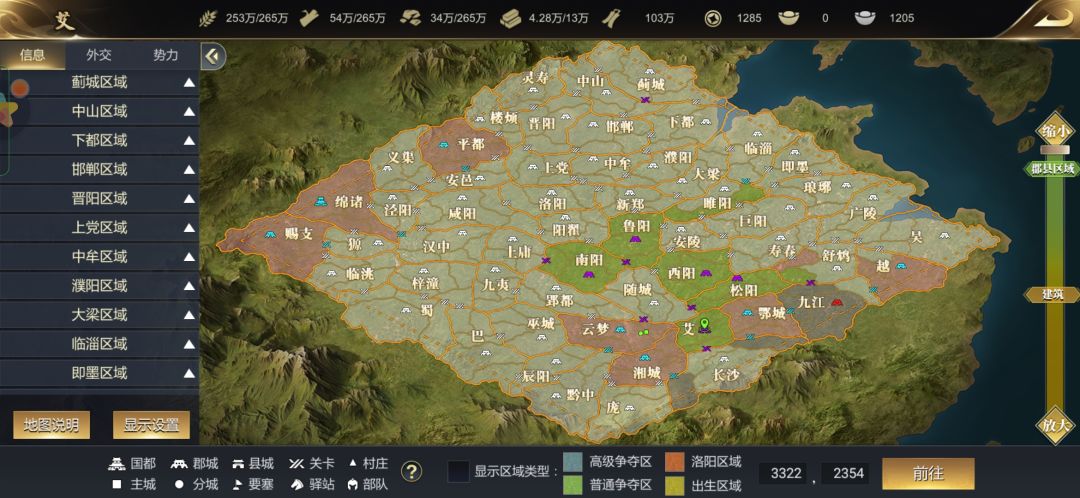Image resolution: width=1080 pixels, height=498 pixels.
Task: Click the purple marker below 蓟城
Action: [645, 100]
